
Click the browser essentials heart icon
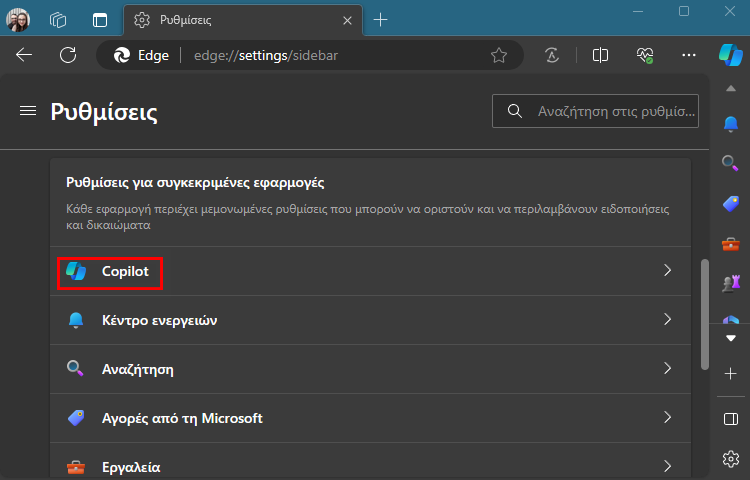tap(645, 55)
